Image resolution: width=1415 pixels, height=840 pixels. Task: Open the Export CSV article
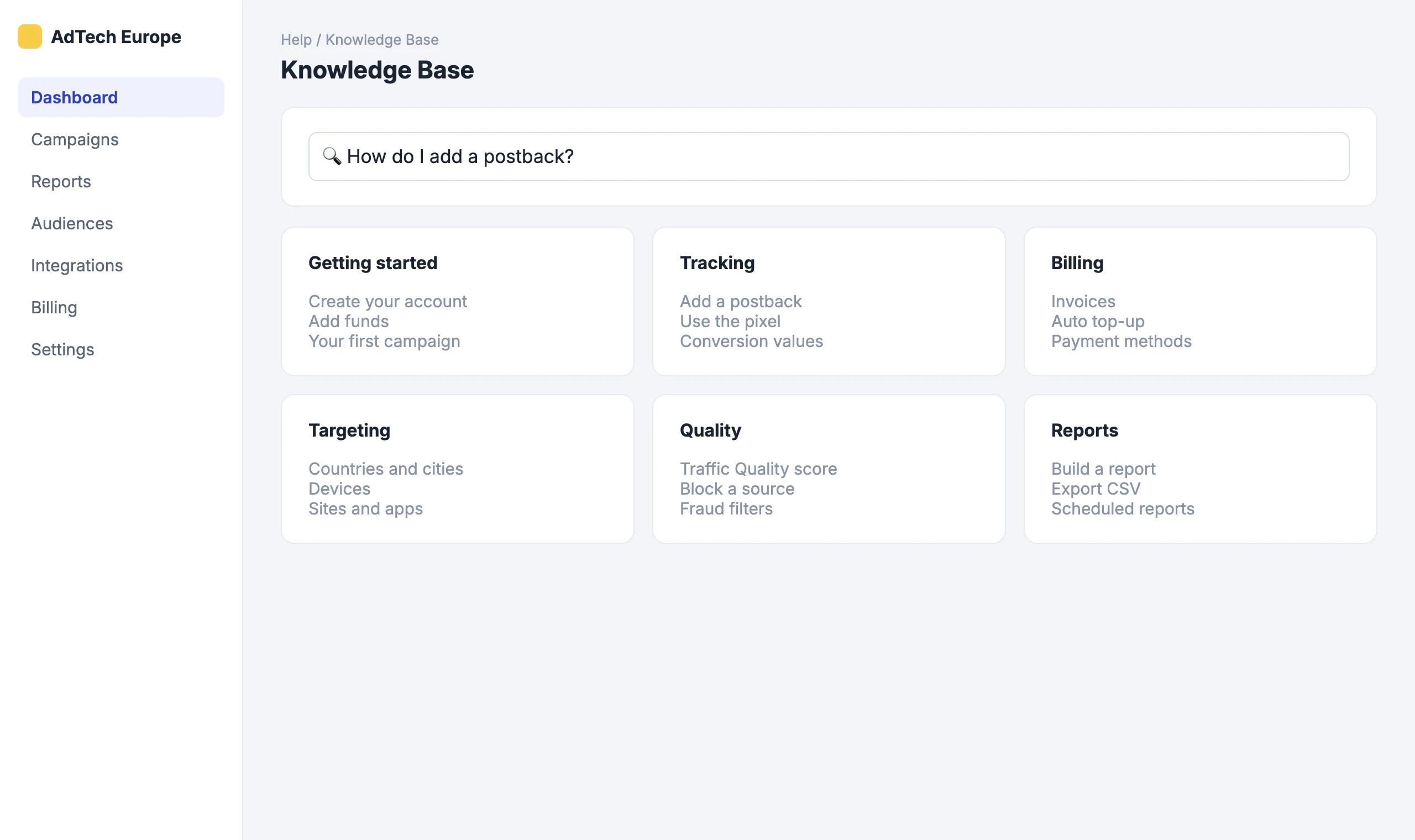coord(1096,489)
